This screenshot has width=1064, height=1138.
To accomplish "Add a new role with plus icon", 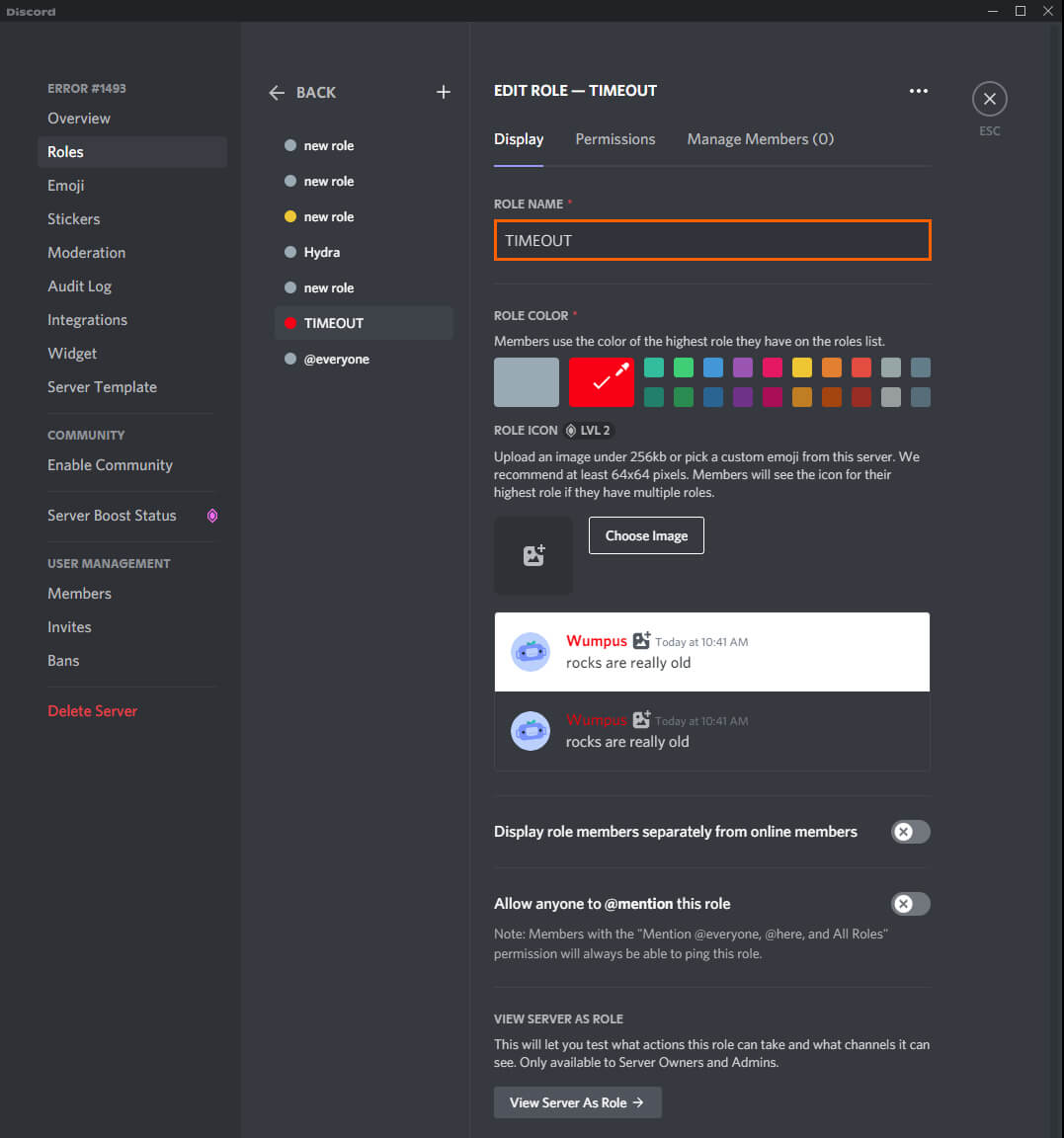I will coord(444,92).
